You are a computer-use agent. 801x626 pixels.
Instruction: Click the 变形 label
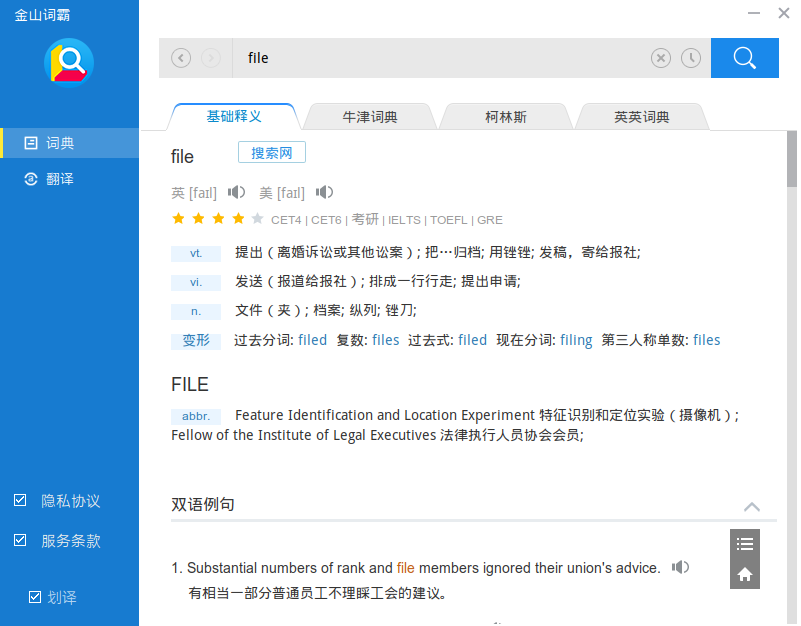[196, 340]
